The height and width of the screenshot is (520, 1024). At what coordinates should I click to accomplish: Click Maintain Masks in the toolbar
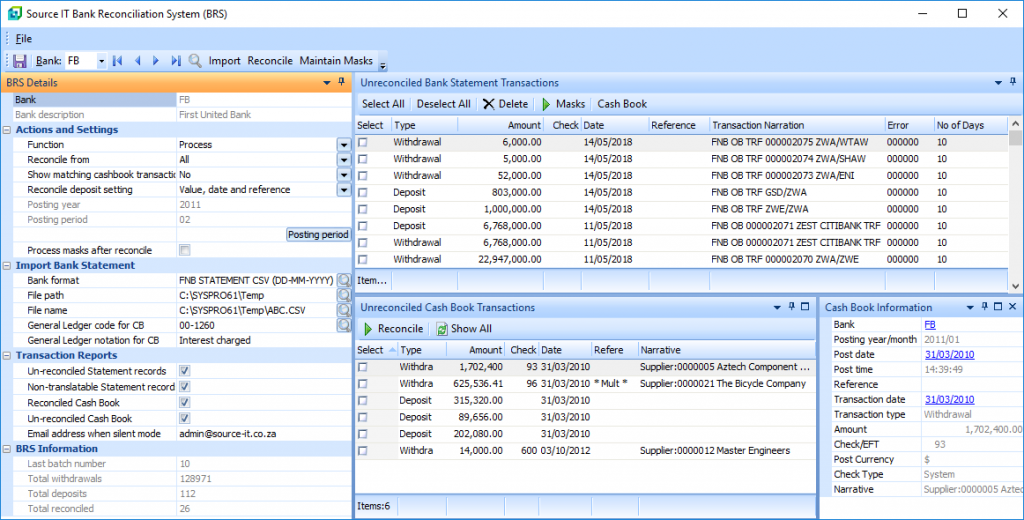(x=336, y=61)
